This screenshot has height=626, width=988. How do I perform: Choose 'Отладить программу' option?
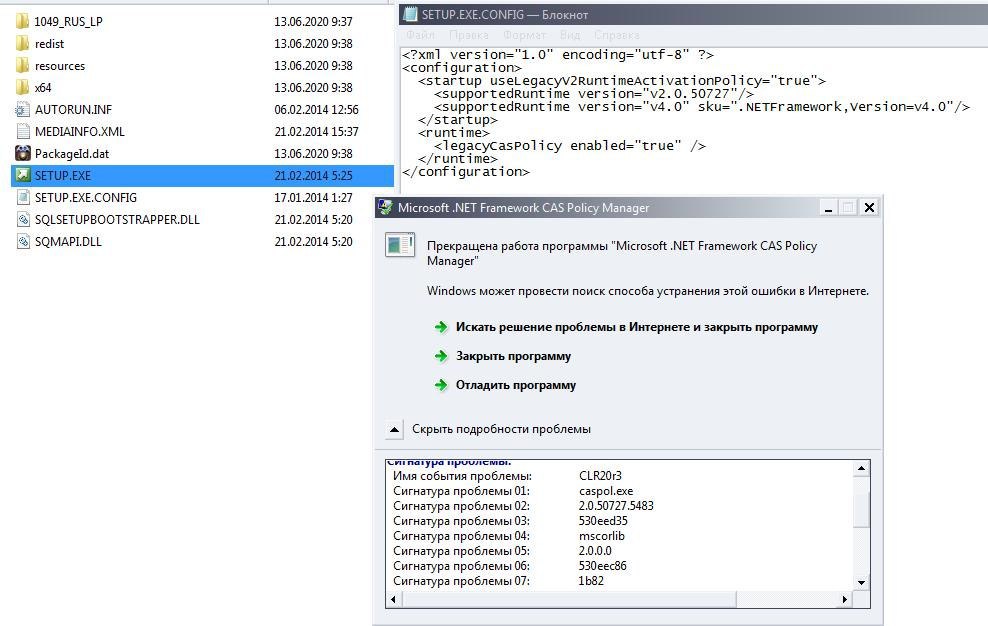[x=515, y=385]
